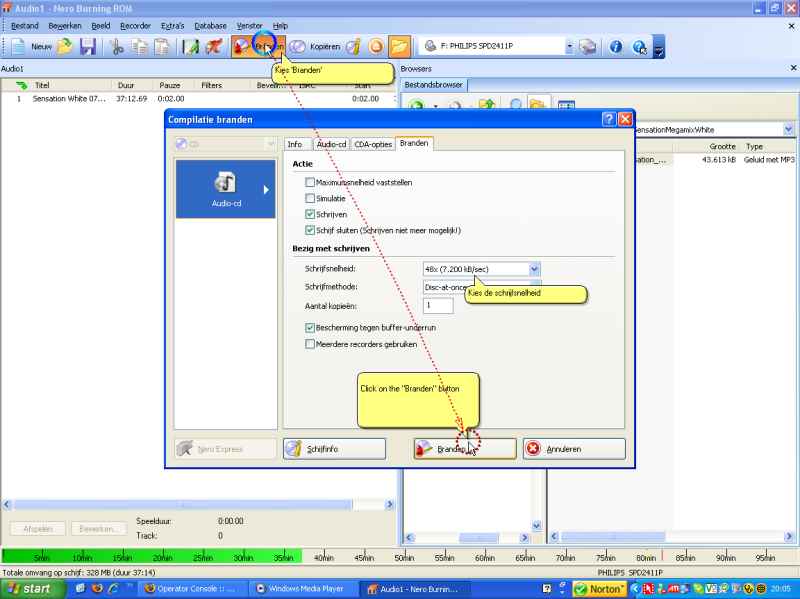This screenshot has width=800, height=599.
Task: Open the Extra's menu
Action: 172,26
